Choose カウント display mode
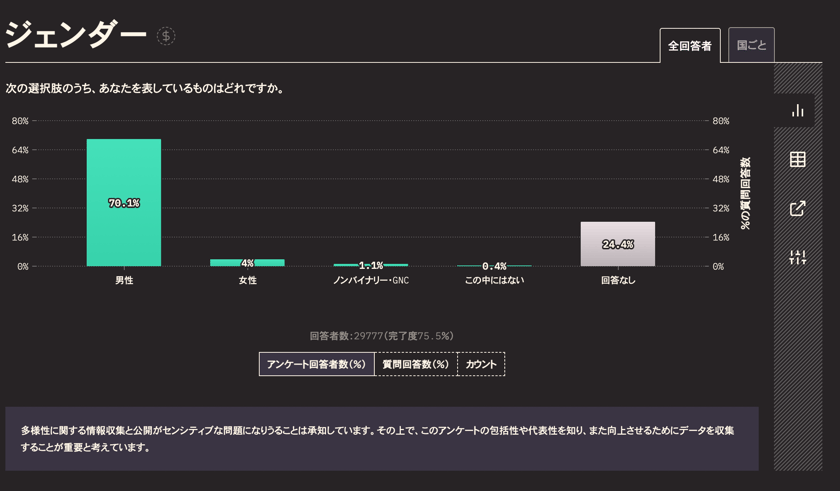The image size is (840, 491). (481, 364)
